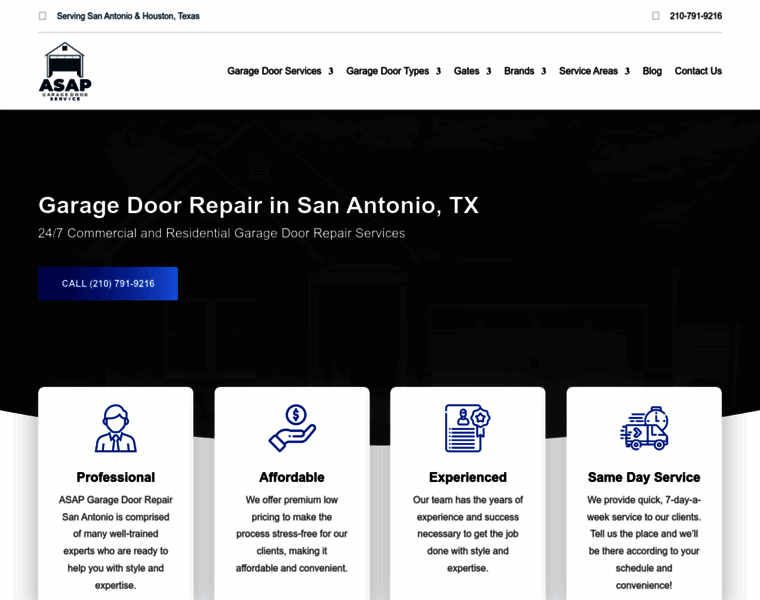760x600 pixels.
Task: Open the Brands menu item
Action: pos(519,71)
